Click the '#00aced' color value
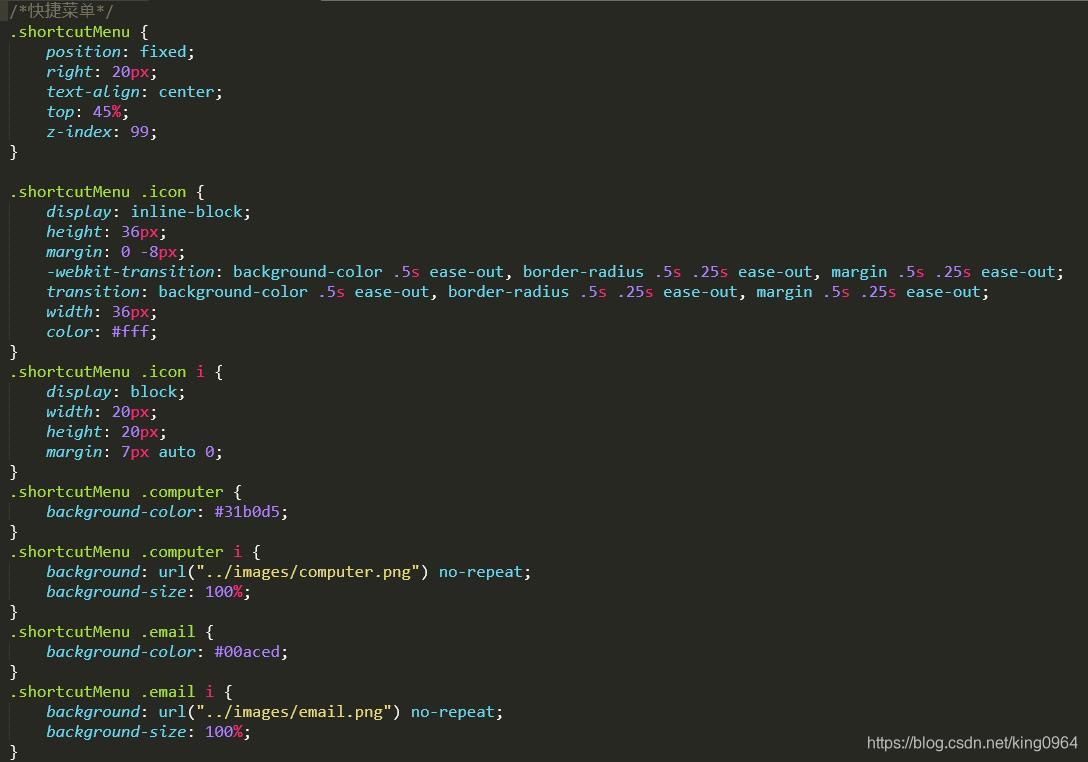 point(247,652)
